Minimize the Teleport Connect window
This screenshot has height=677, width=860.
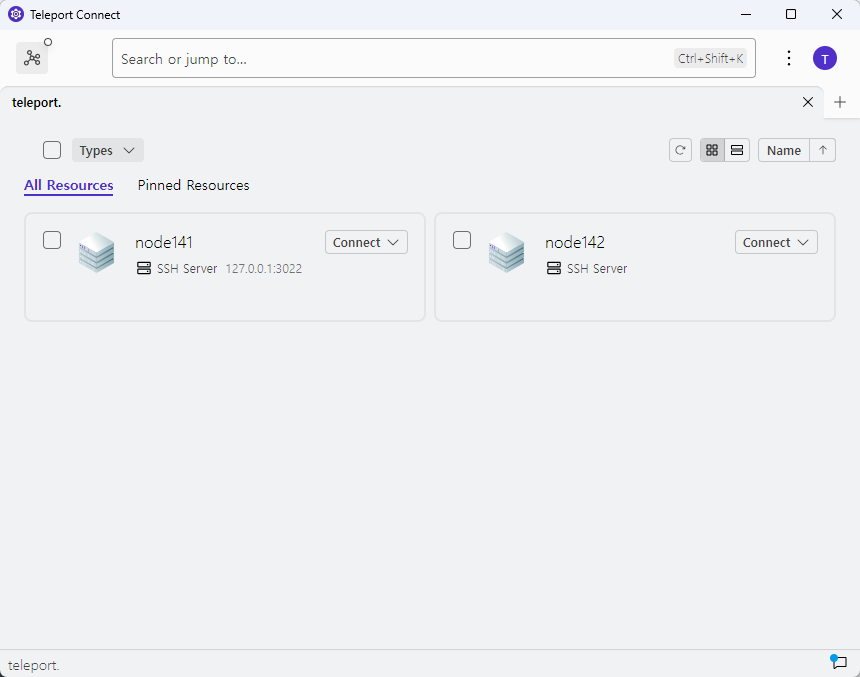click(x=745, y=14)
